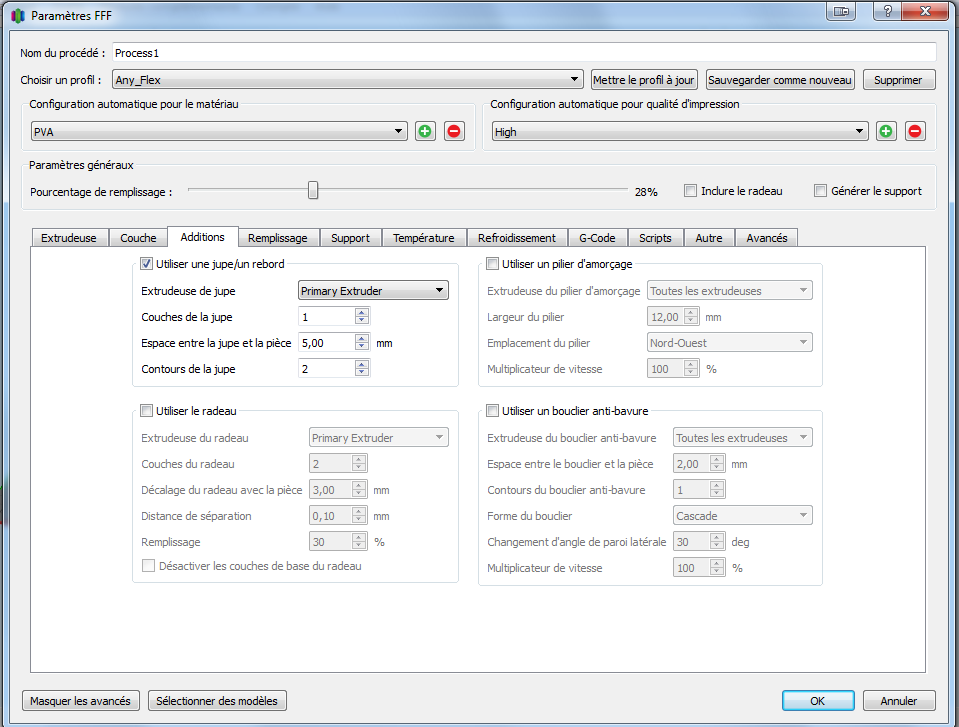Image resolution: width=959 pixels, height=727 pixels.
Task: Switch to the Couche tab
Action: (138, 238)
